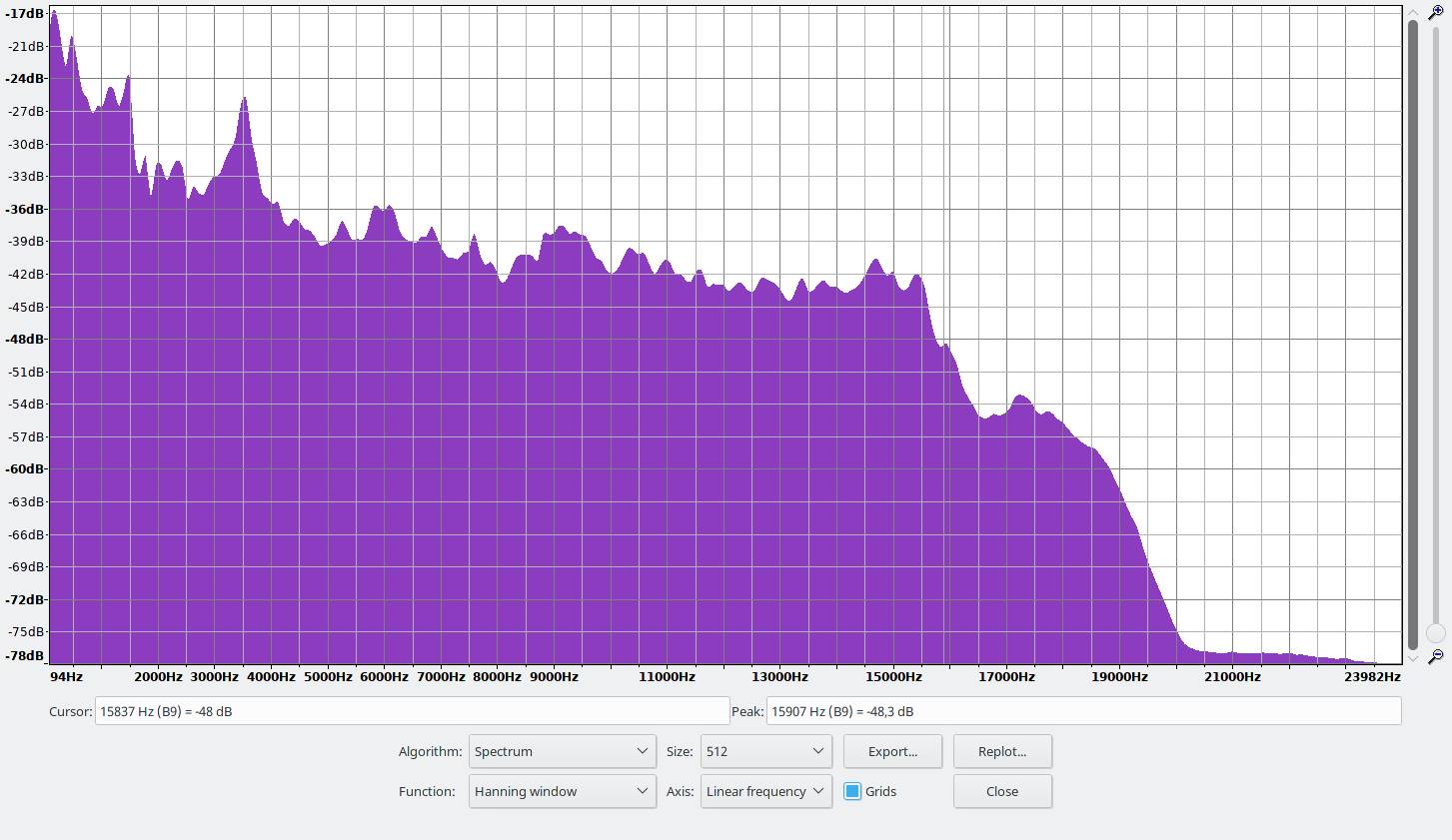Click the Cursor readout field

(412, 711)
